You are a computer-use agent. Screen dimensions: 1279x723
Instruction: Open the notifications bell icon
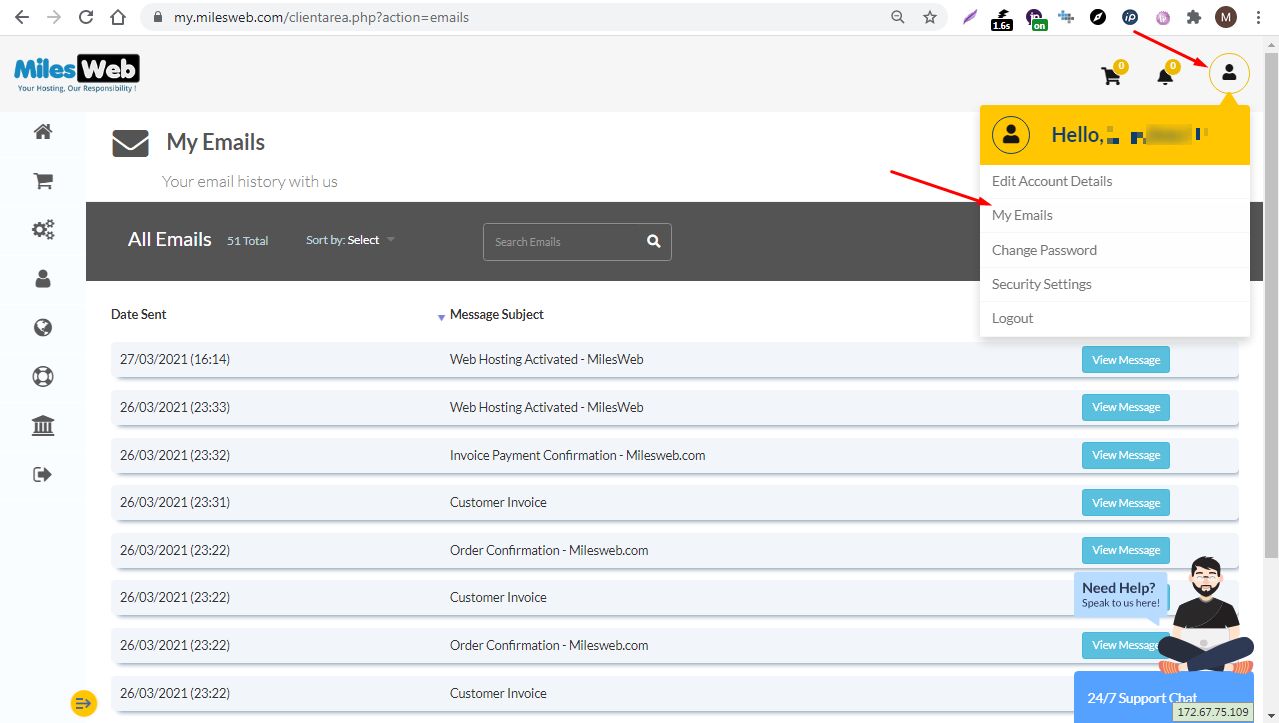tap(1165, 76)
